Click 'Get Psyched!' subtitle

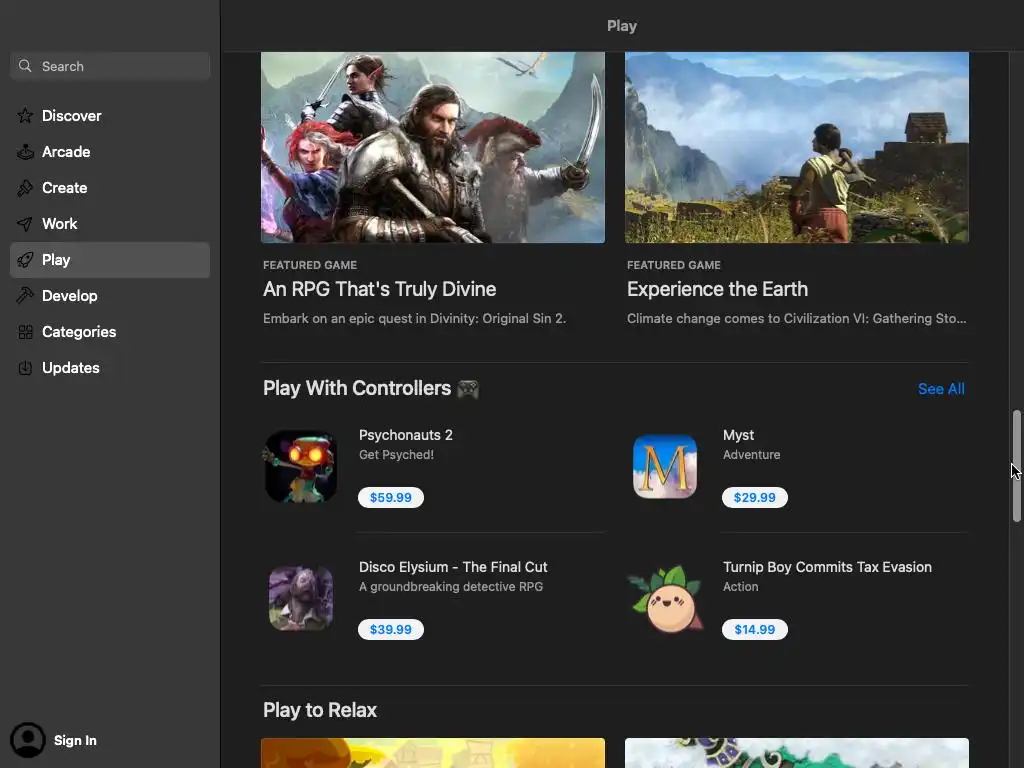(396, 455)
